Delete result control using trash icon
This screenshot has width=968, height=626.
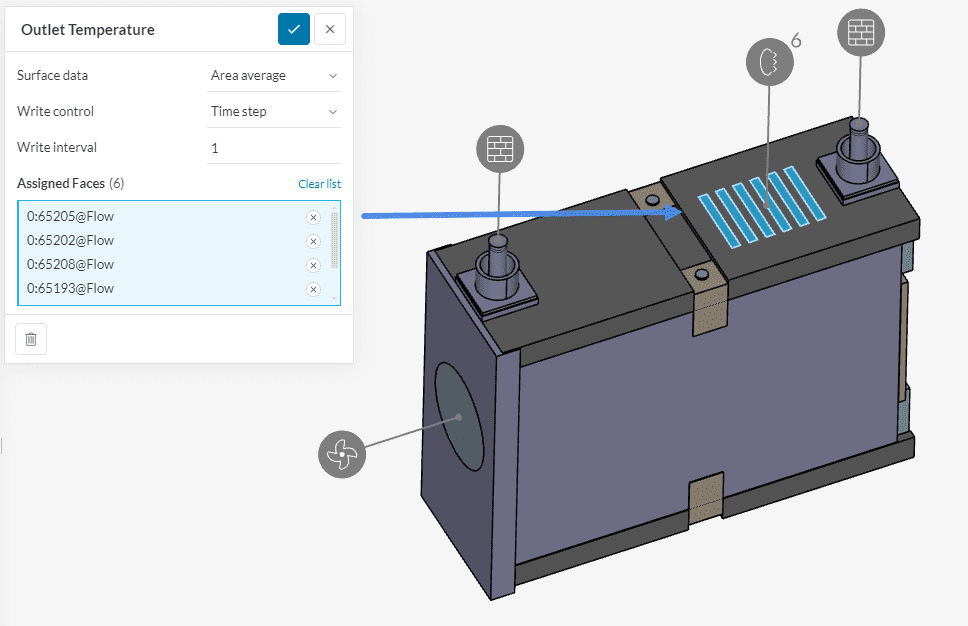point(31,339)
